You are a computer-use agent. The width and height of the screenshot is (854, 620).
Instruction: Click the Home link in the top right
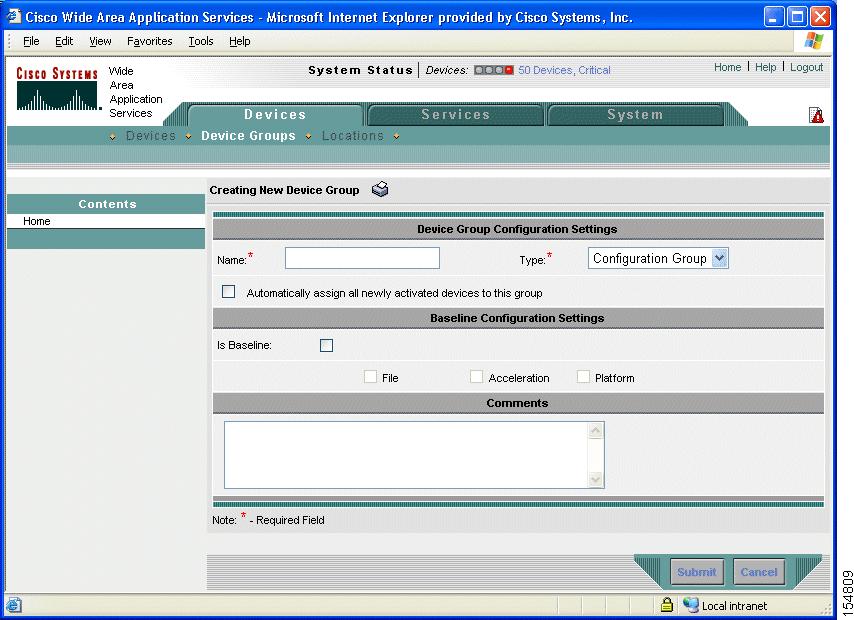click(728, 67)
